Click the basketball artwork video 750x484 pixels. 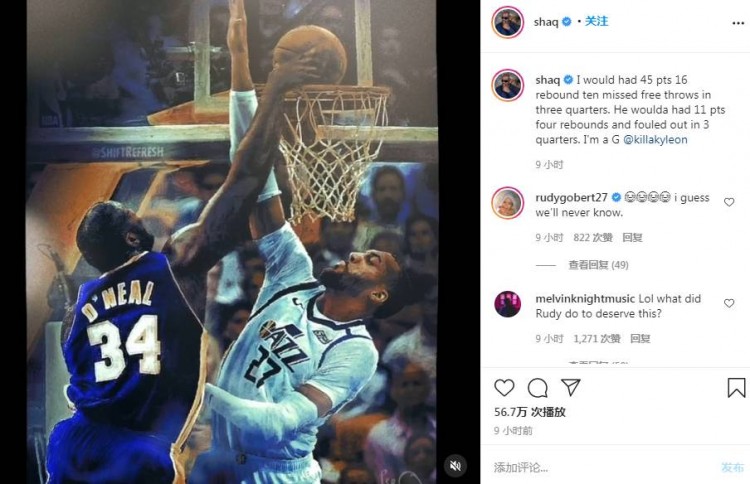click(x=232, y=242)
